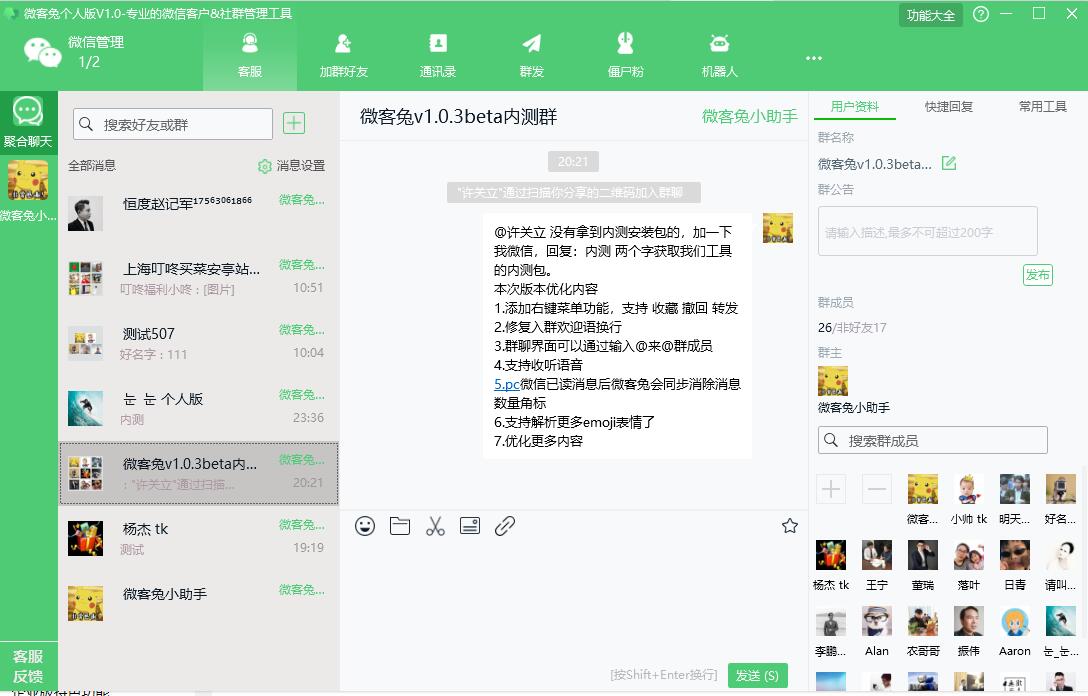Focus the 搜索群成员 search field
1088x696 pixels.
(933, 441)
